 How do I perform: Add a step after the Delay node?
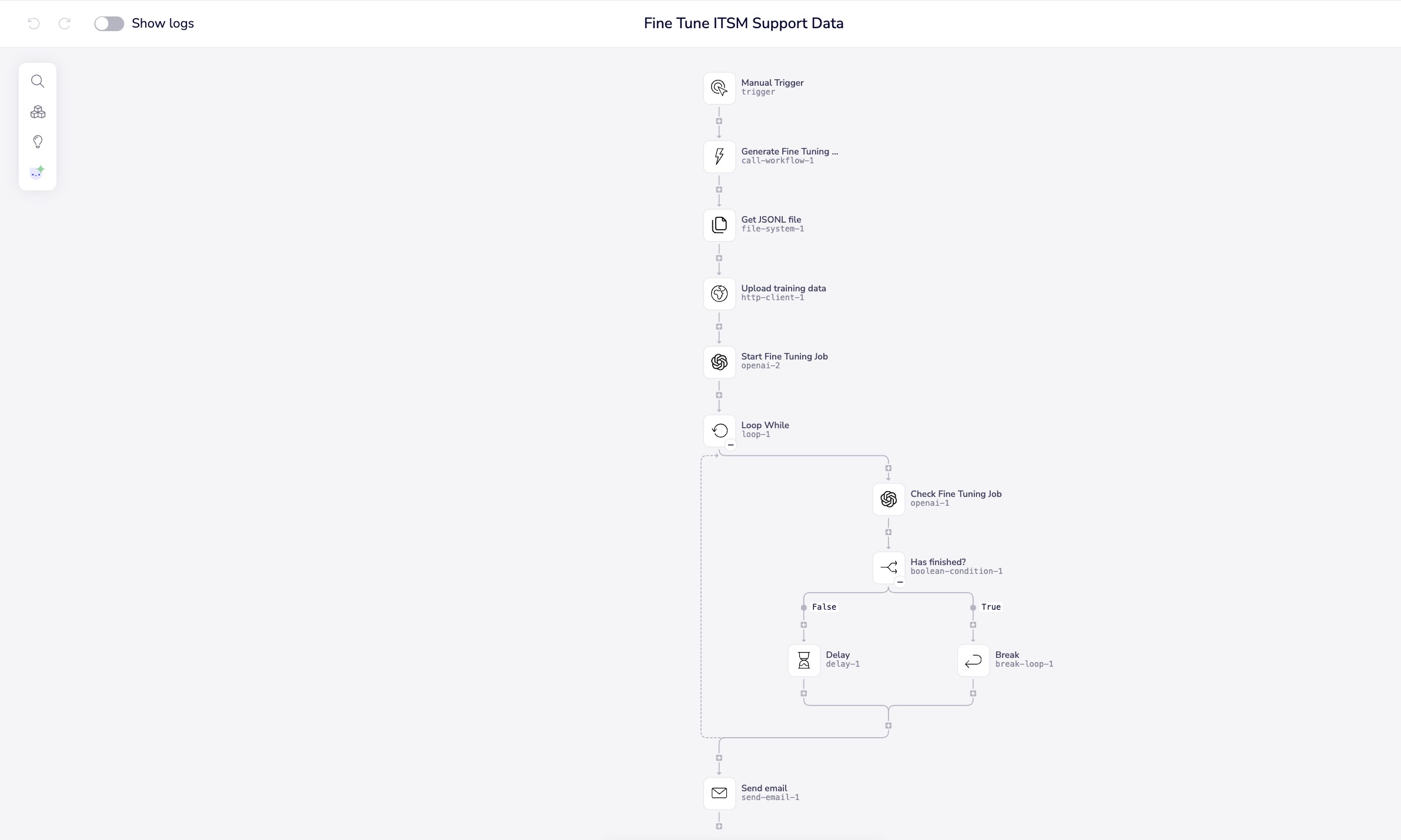pos(804,694)
